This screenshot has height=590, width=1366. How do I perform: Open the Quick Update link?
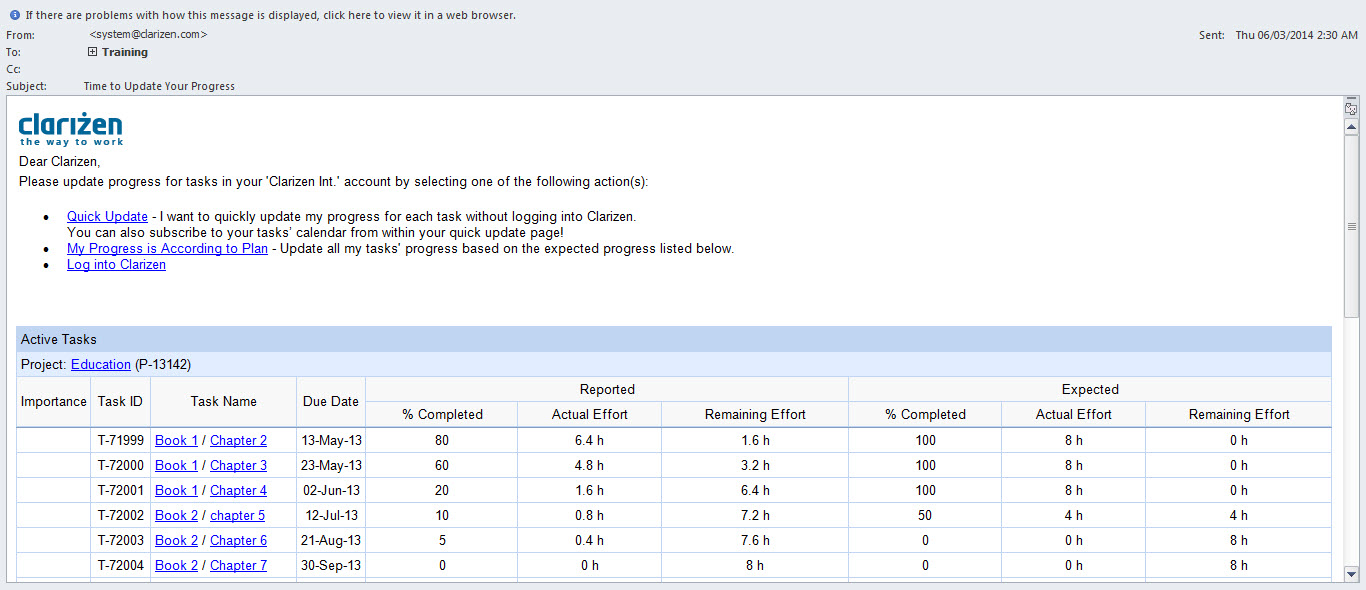107,216
